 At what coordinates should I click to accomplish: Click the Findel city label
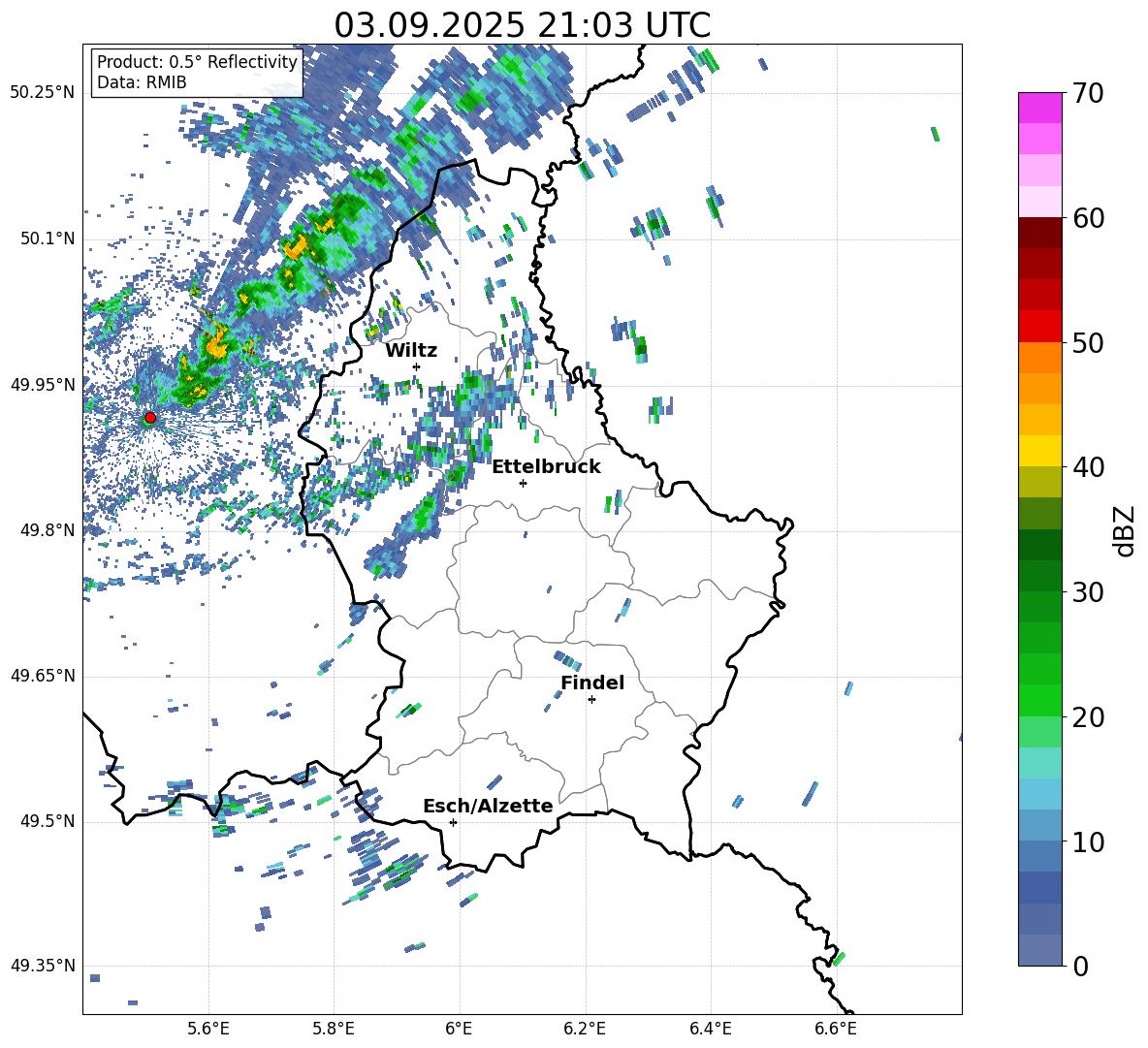(x=592, y=683)
